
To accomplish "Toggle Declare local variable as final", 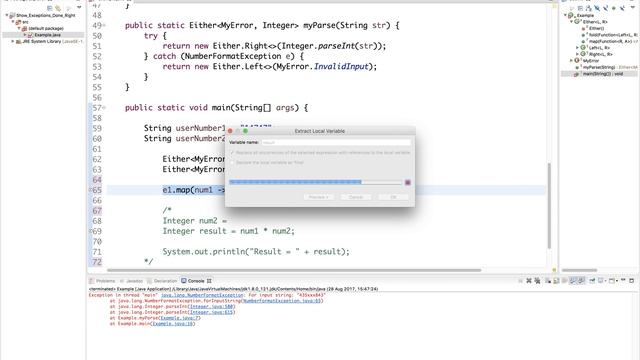I will pos(232,162).
